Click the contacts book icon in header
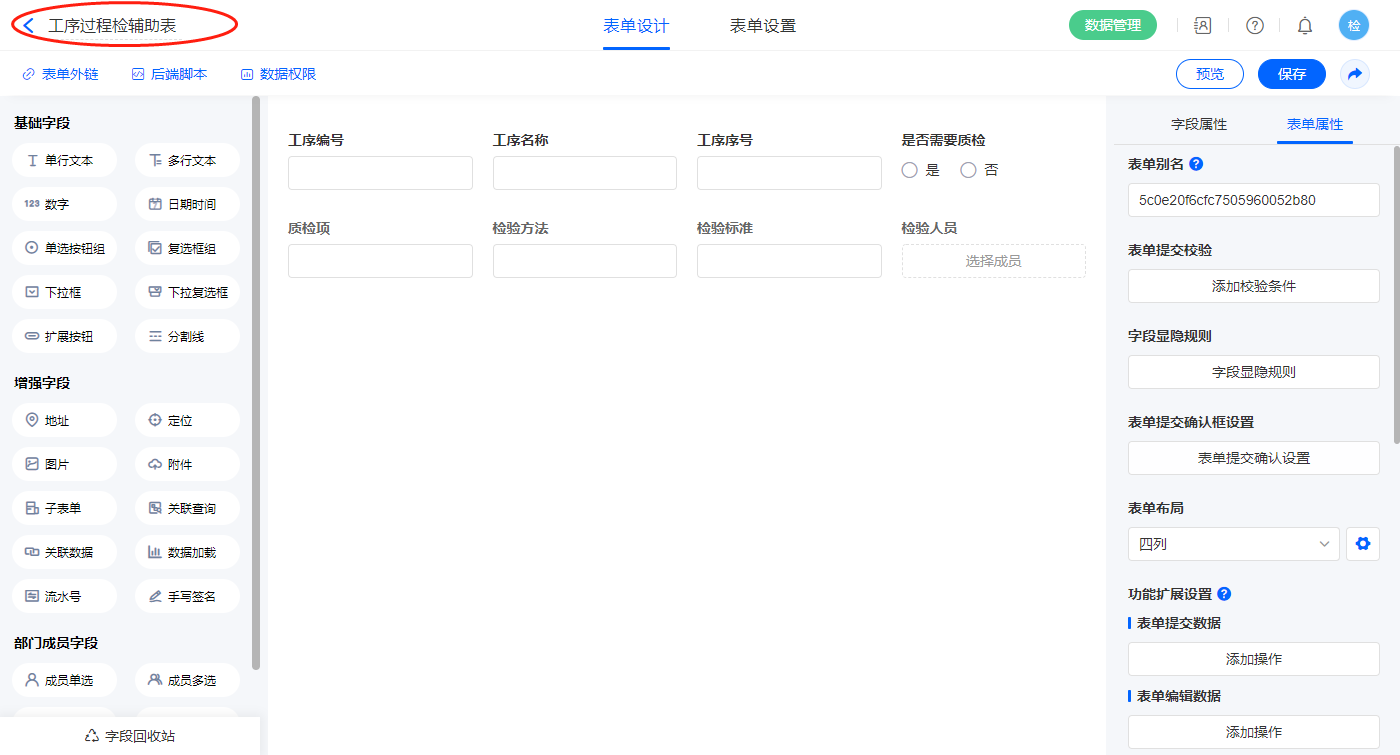 point(1203,26)
